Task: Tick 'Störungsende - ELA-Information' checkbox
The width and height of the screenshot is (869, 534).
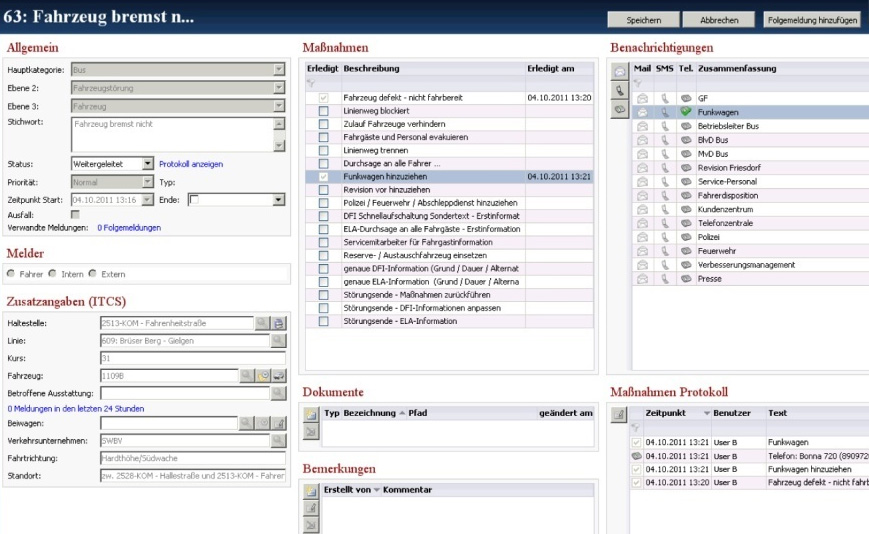Action: pyautogui.click(x=324, y=321)
